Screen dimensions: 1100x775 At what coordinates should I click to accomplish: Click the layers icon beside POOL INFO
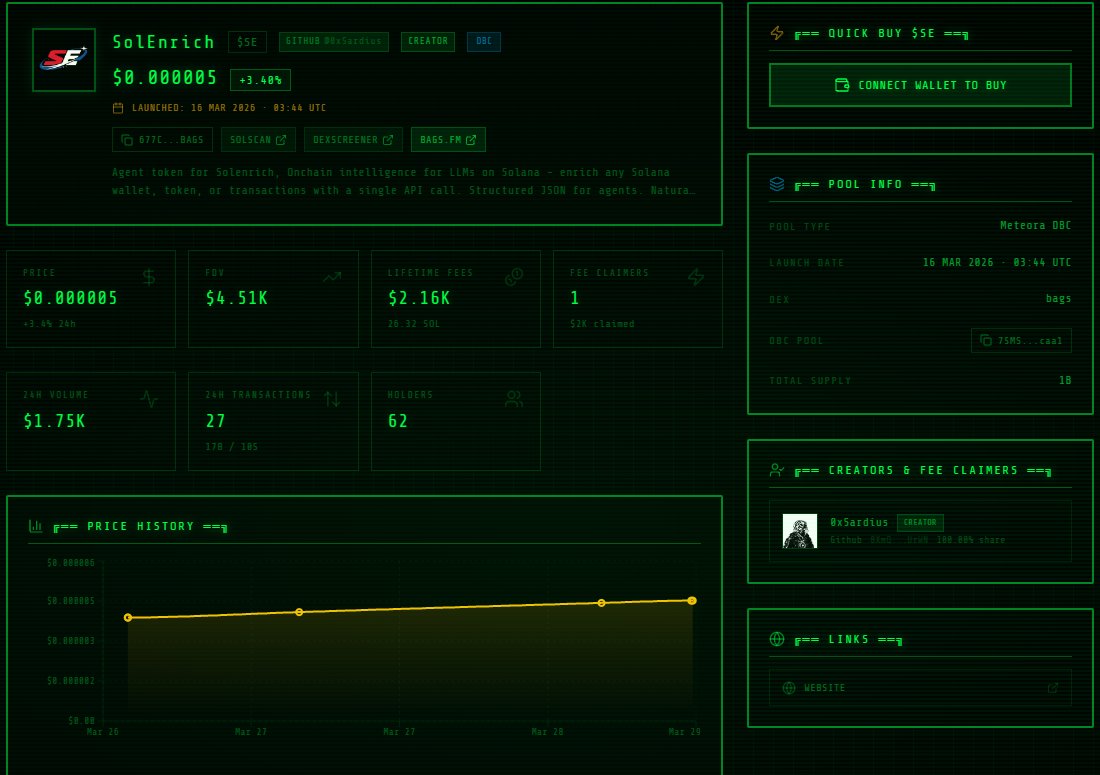(777, 184)
